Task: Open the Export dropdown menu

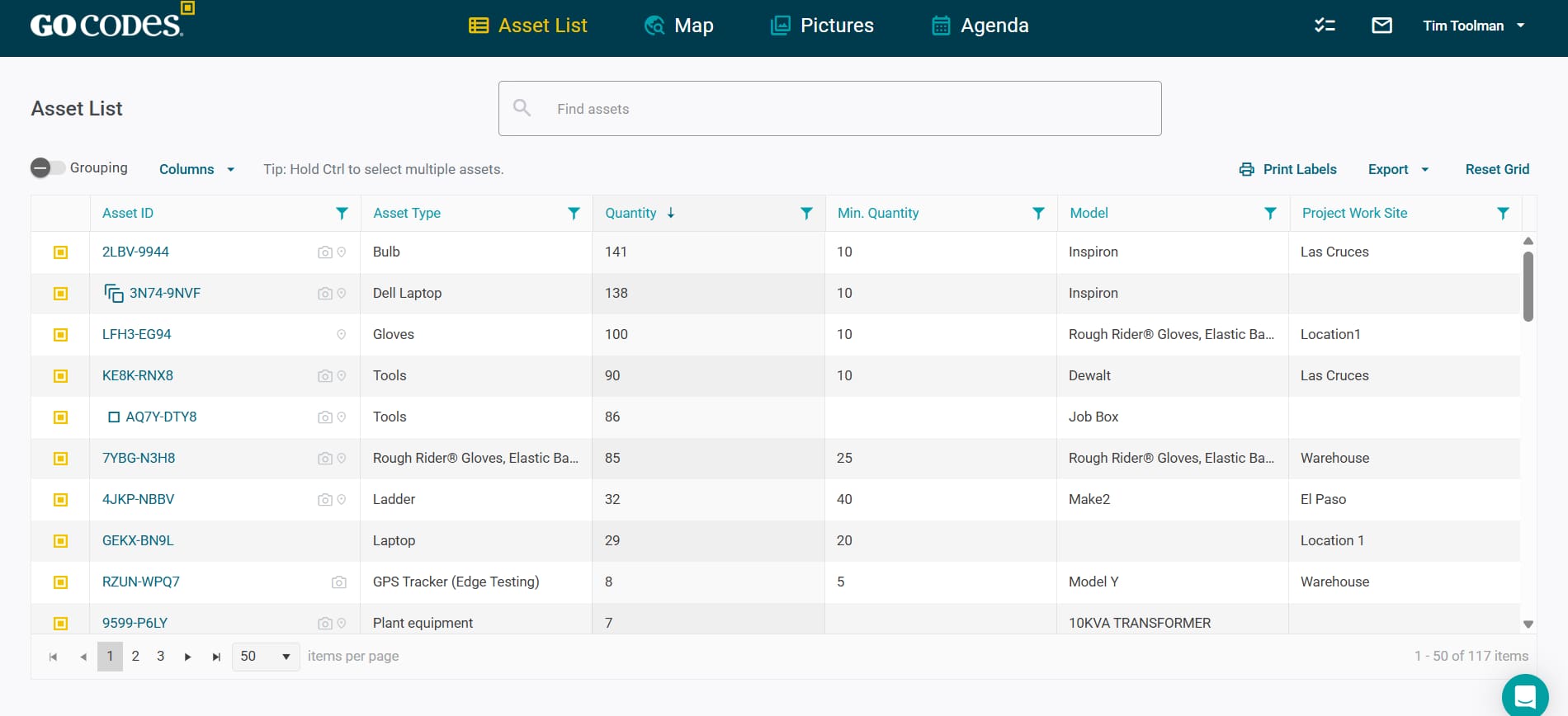Action: [x=1398, y=169]
